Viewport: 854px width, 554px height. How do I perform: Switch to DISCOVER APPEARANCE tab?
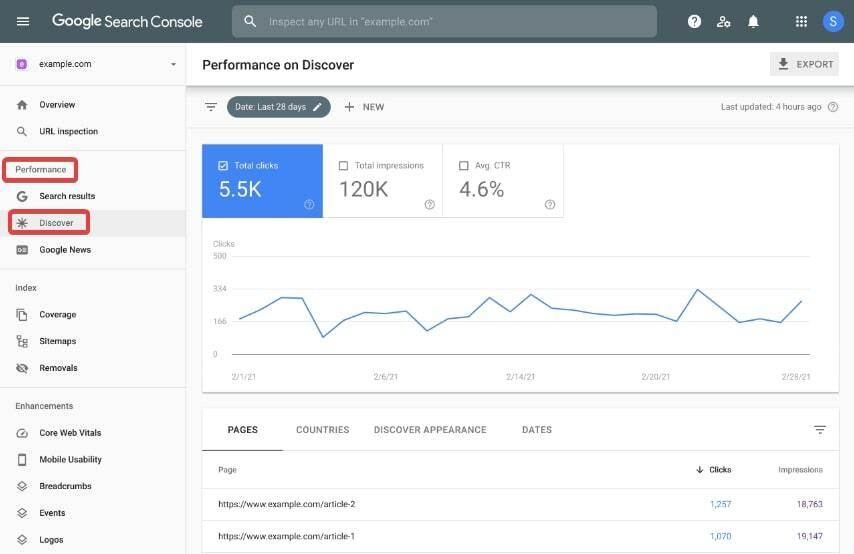[430, 430]
